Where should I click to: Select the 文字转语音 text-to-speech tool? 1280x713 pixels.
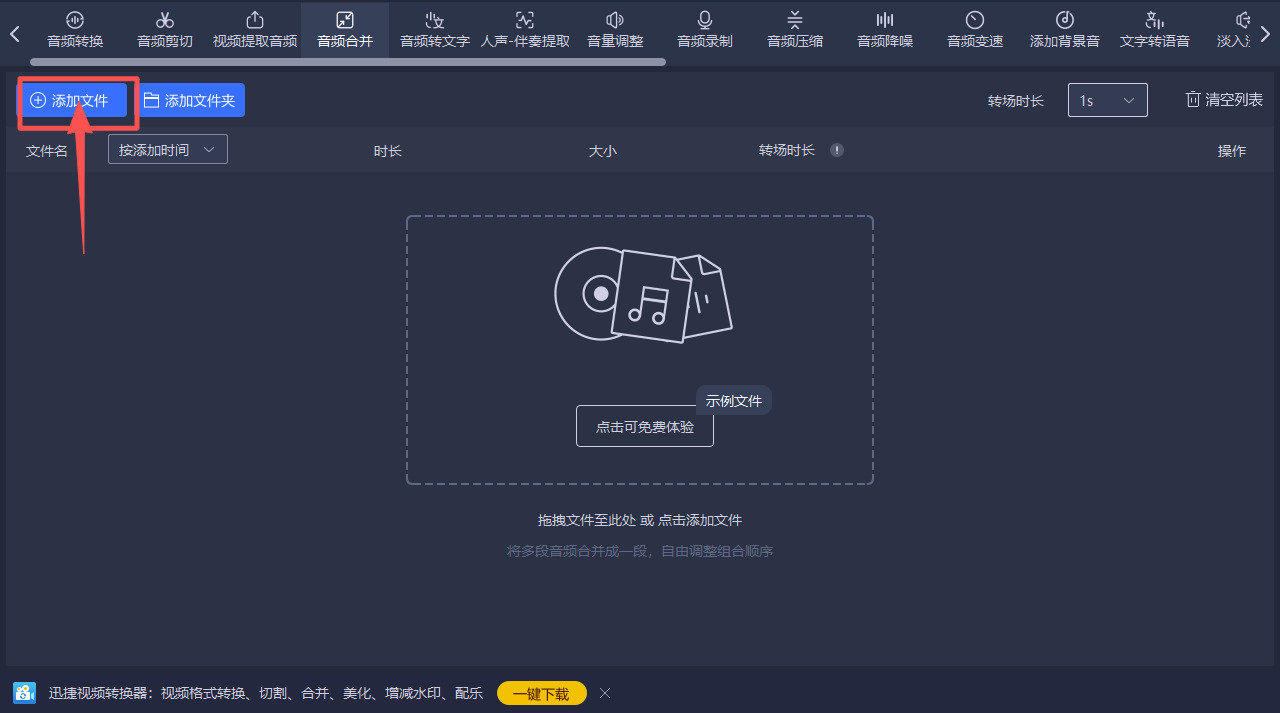1154,28
